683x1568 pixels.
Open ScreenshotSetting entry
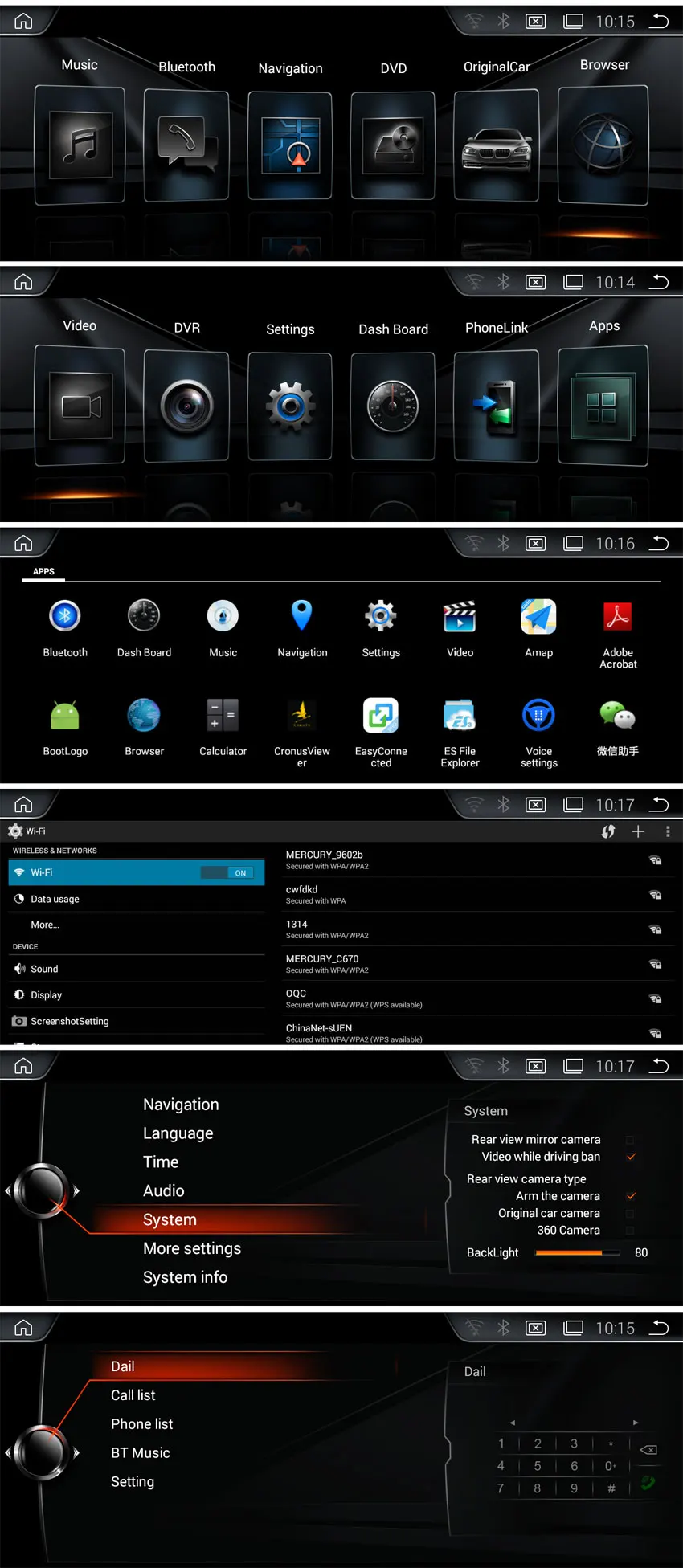[x=137, y=1021]
